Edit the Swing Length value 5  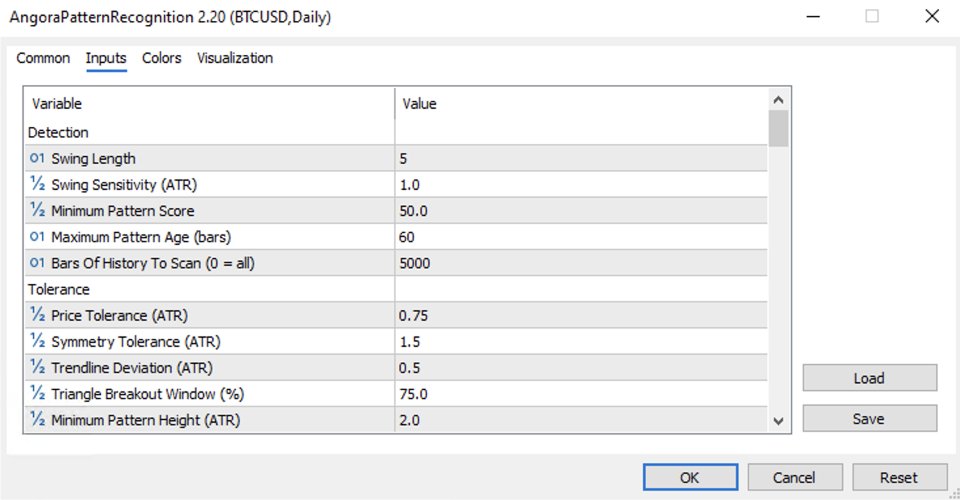580,159
